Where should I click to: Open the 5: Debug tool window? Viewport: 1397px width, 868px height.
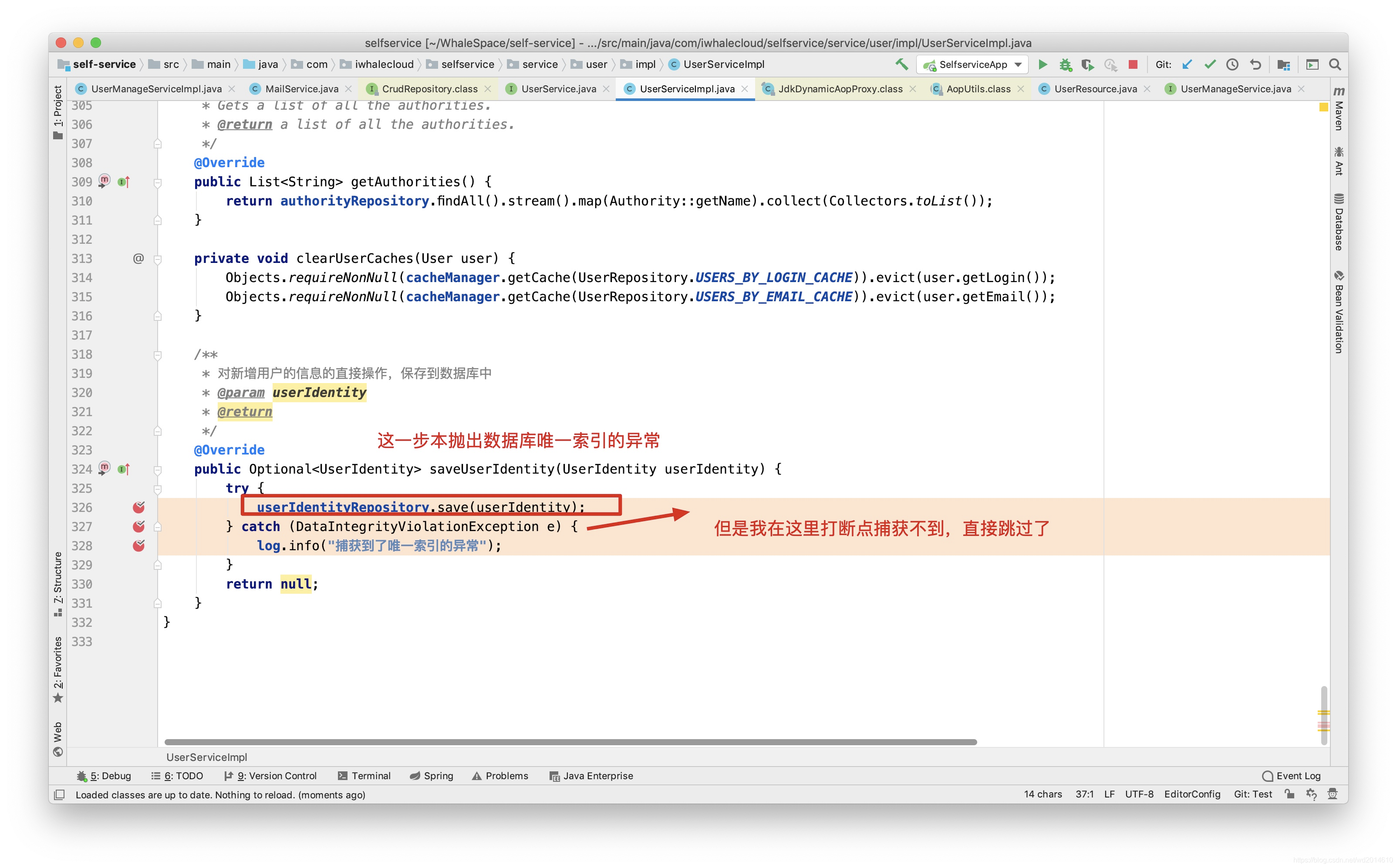pos(104,776)
